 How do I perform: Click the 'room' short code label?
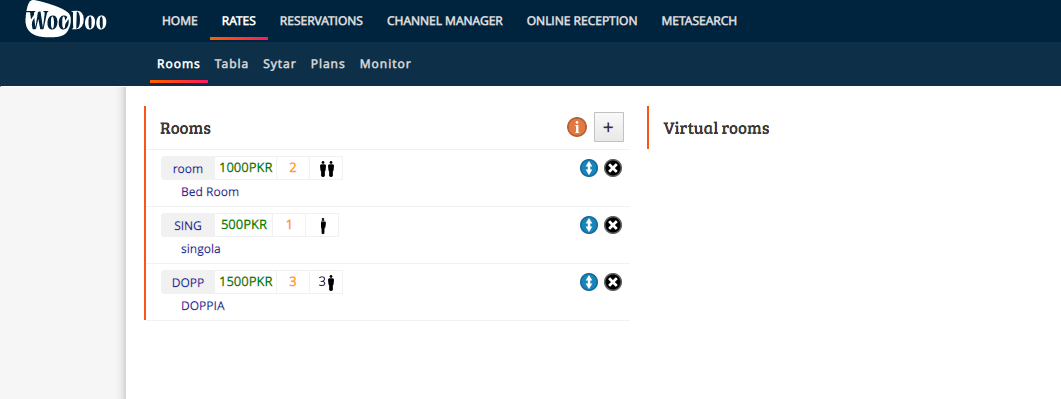[188, 169]
